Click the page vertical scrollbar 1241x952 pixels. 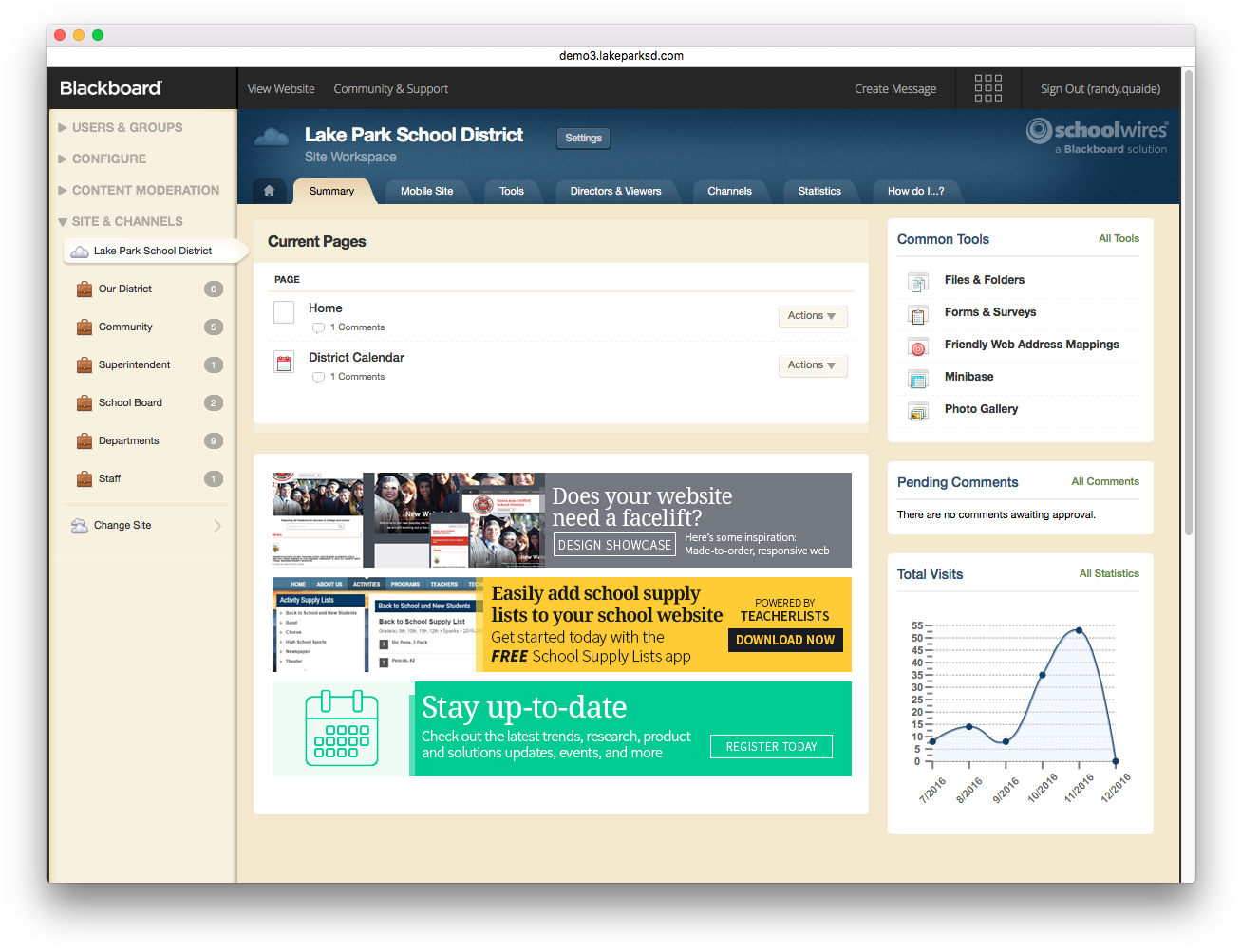(1188, 304)
